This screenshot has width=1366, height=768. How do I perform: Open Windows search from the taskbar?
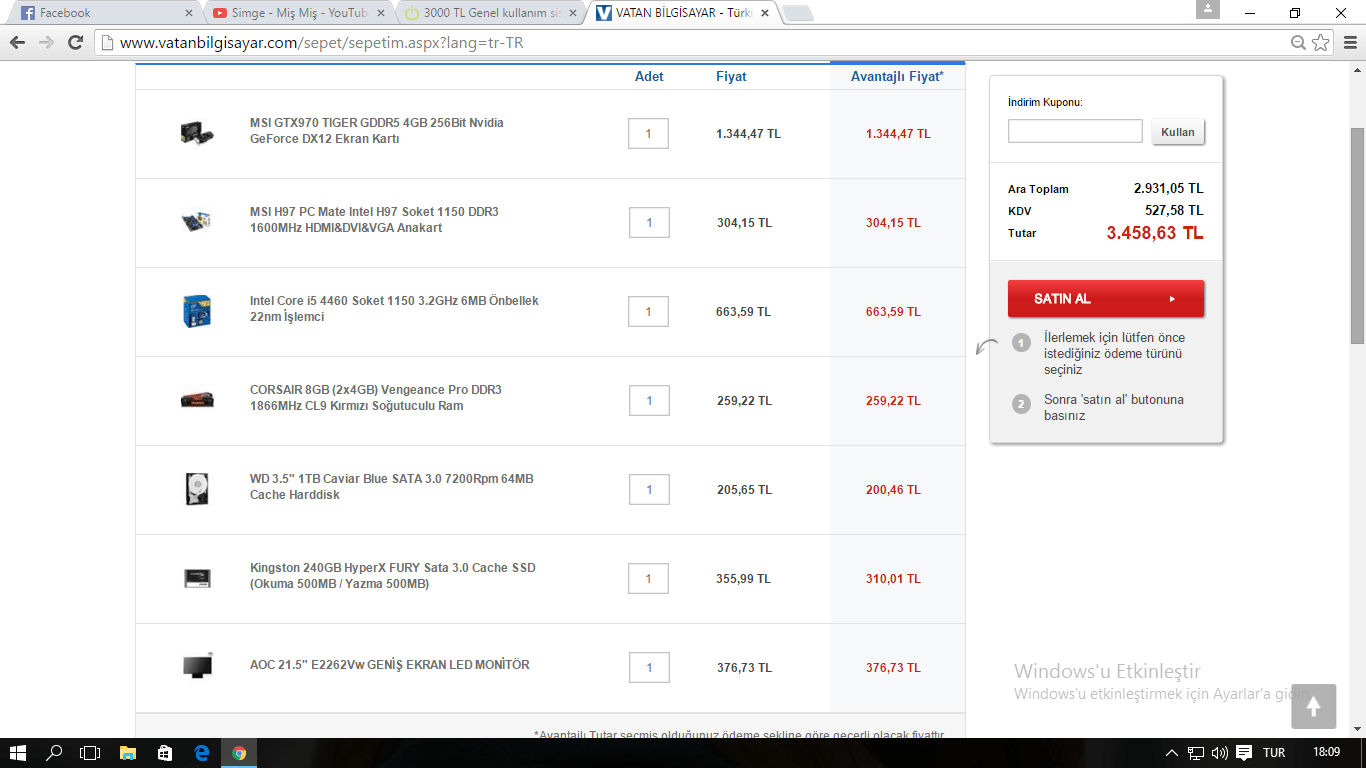point(54,753)
